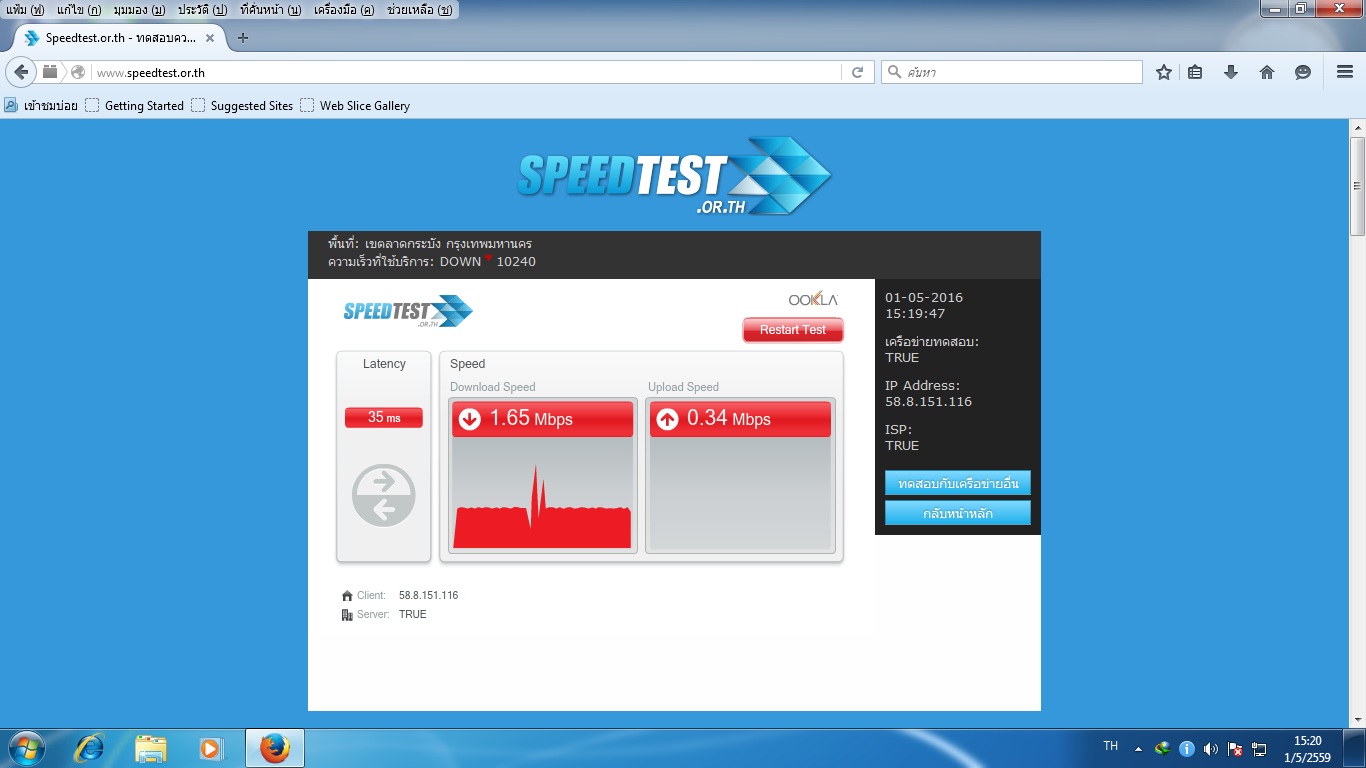Show bookmarks list icon in toolbar

(1195, 72)
